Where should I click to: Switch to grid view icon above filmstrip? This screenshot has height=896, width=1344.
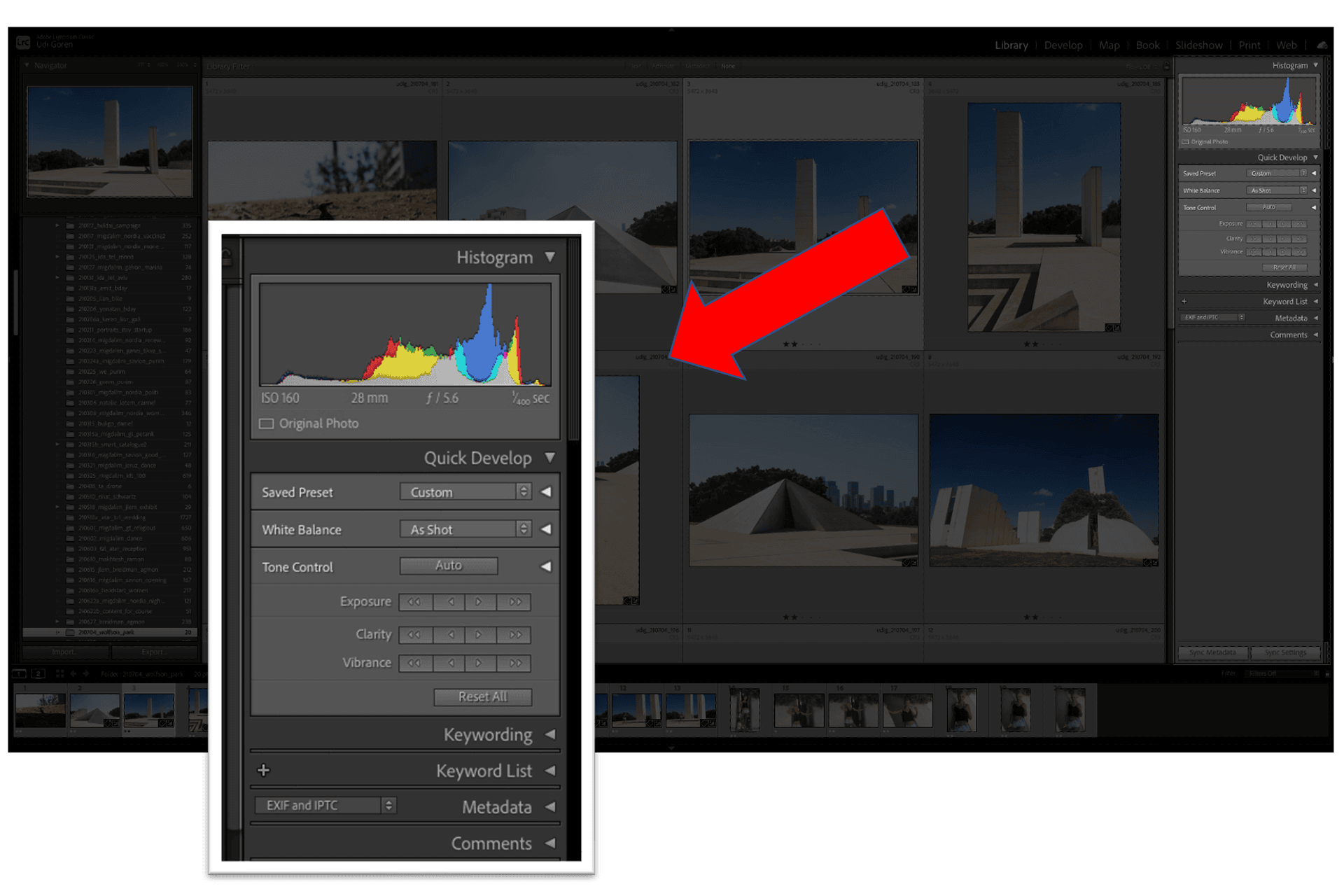[59, 673]
